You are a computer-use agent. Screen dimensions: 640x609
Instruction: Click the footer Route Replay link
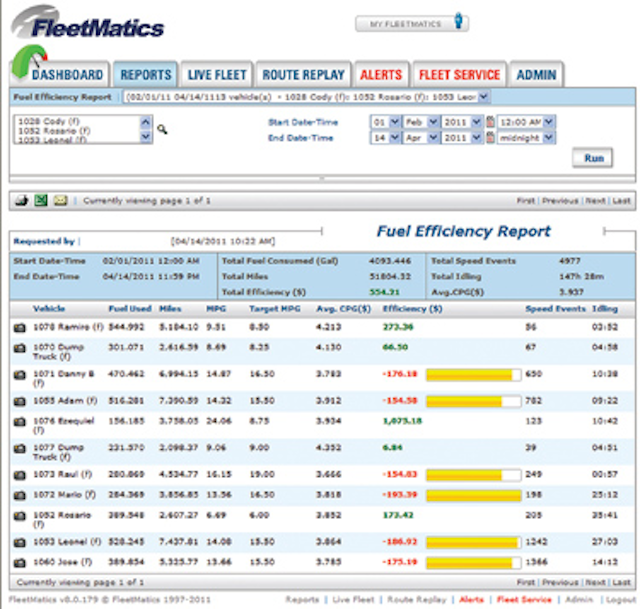(x=417, y=600)
